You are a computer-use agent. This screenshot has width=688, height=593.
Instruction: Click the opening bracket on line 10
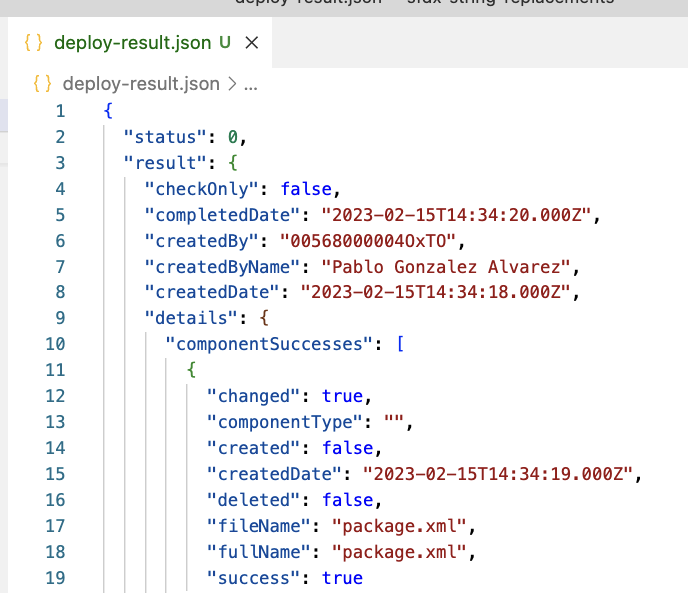pyautogui.click(x=400, y=344)
